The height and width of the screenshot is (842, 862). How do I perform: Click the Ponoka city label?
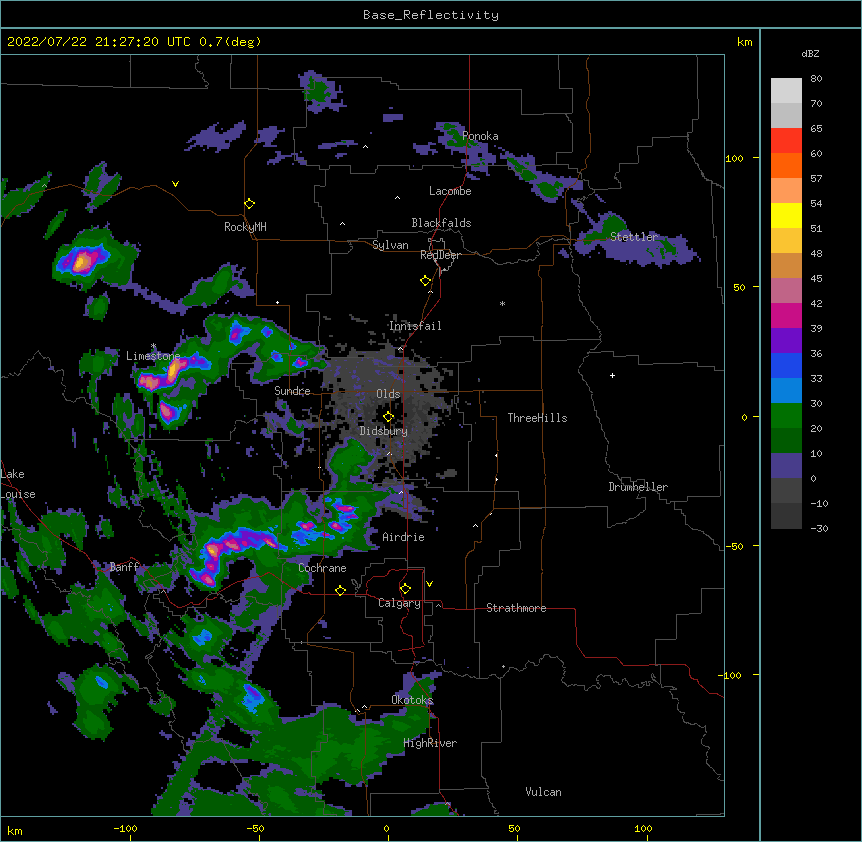[x=480, y=136]
